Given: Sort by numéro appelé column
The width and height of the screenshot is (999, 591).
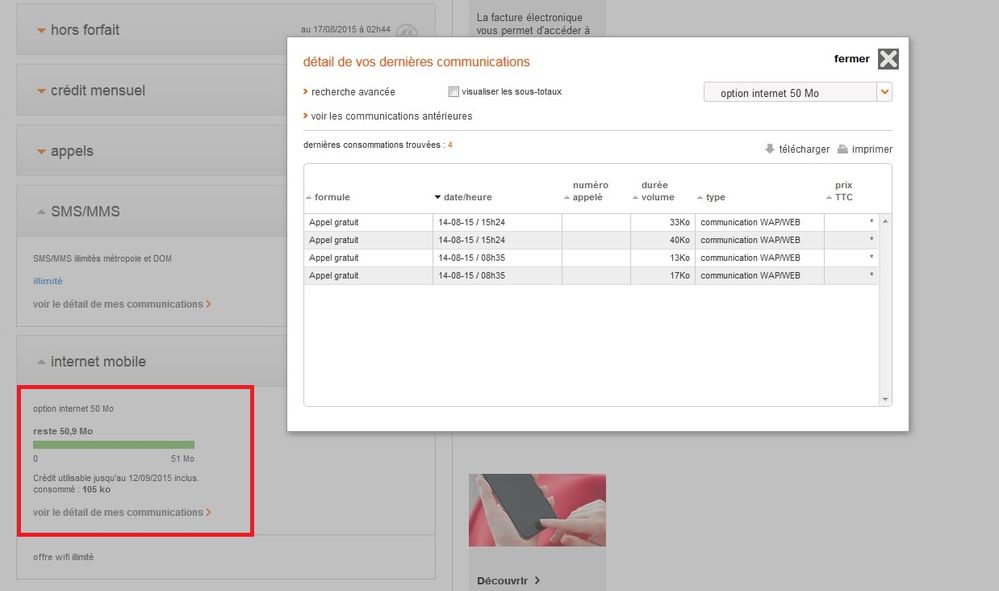Looking at the screenshot, I should pos(587,191).
